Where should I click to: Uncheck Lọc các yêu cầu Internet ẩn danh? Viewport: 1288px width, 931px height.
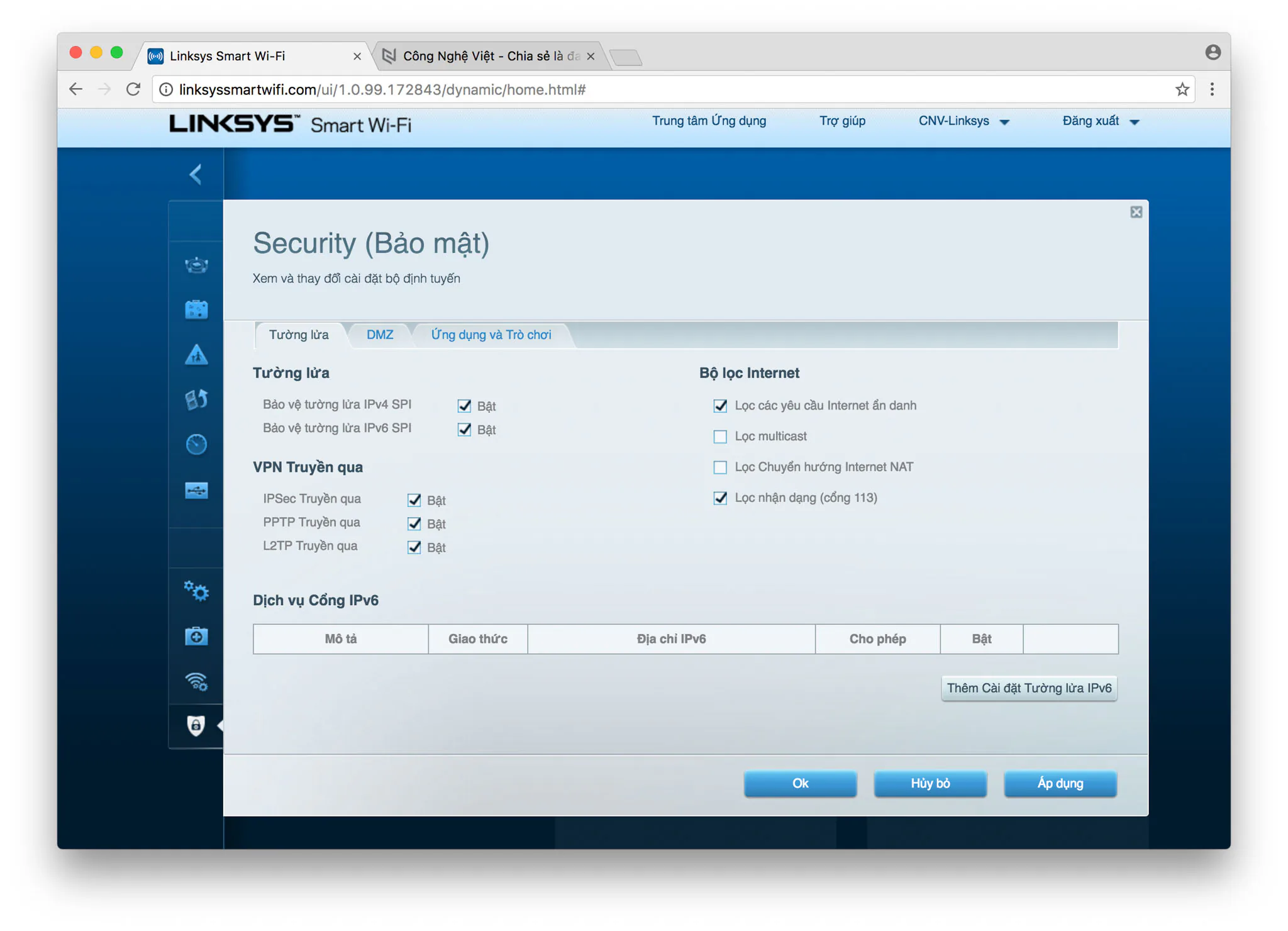tap(720, 406)
